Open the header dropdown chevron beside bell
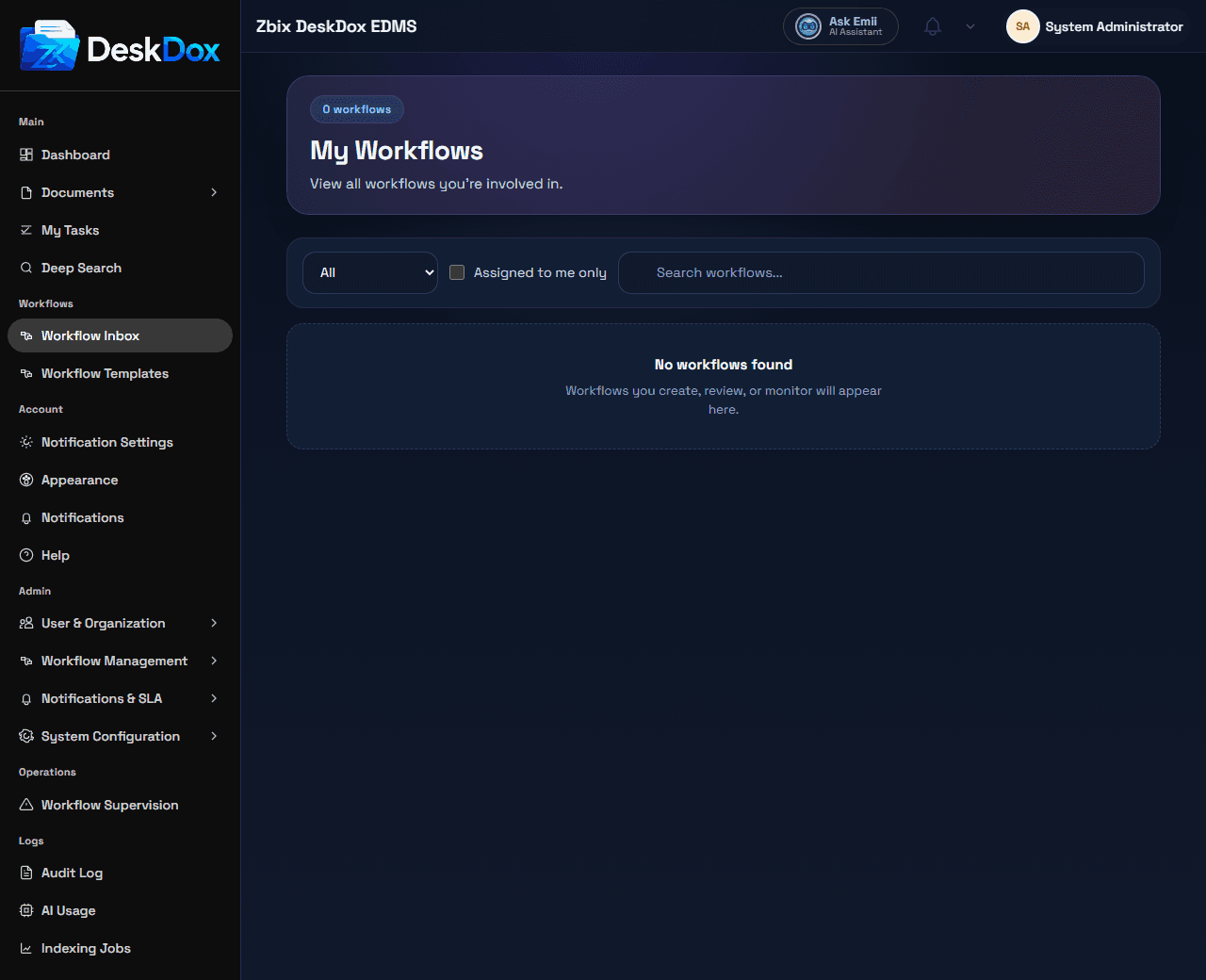The image size is (1206, 980). click(x=970, y=26)
